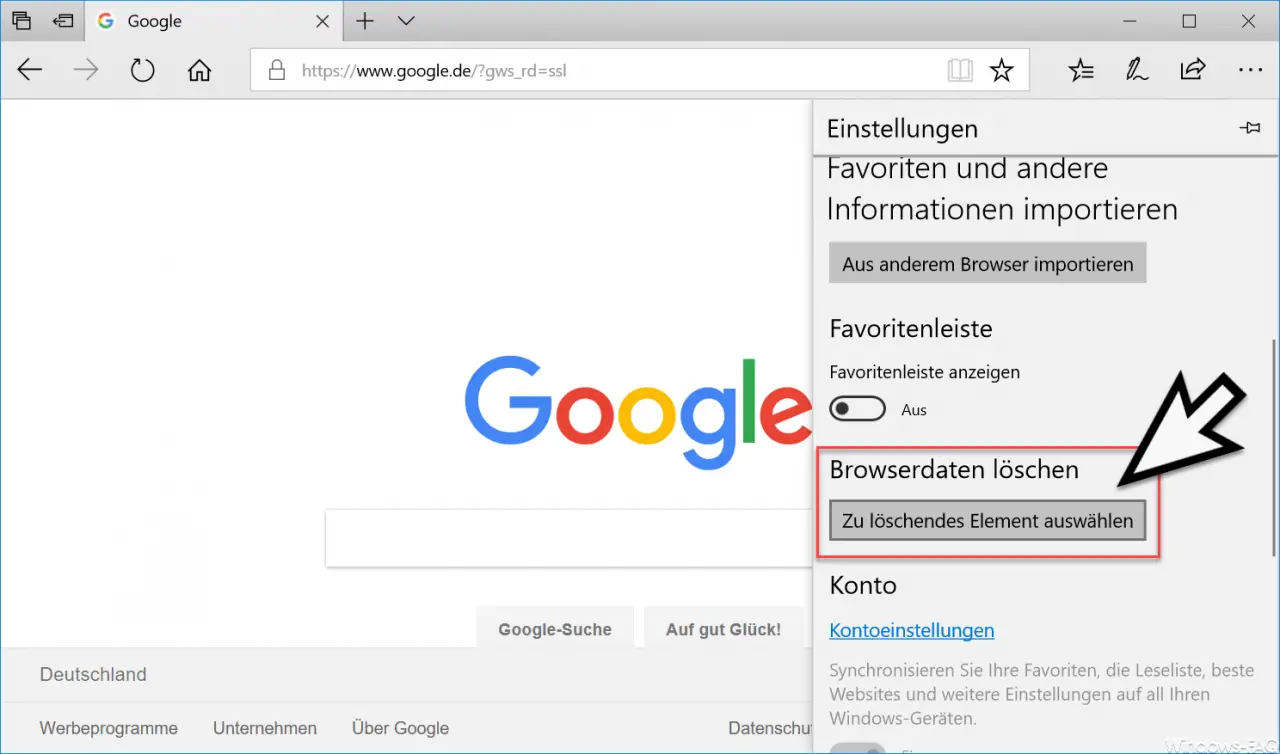Click Auf gut Glück! button
The image size is (1280, 754).
tap(724, 629)
